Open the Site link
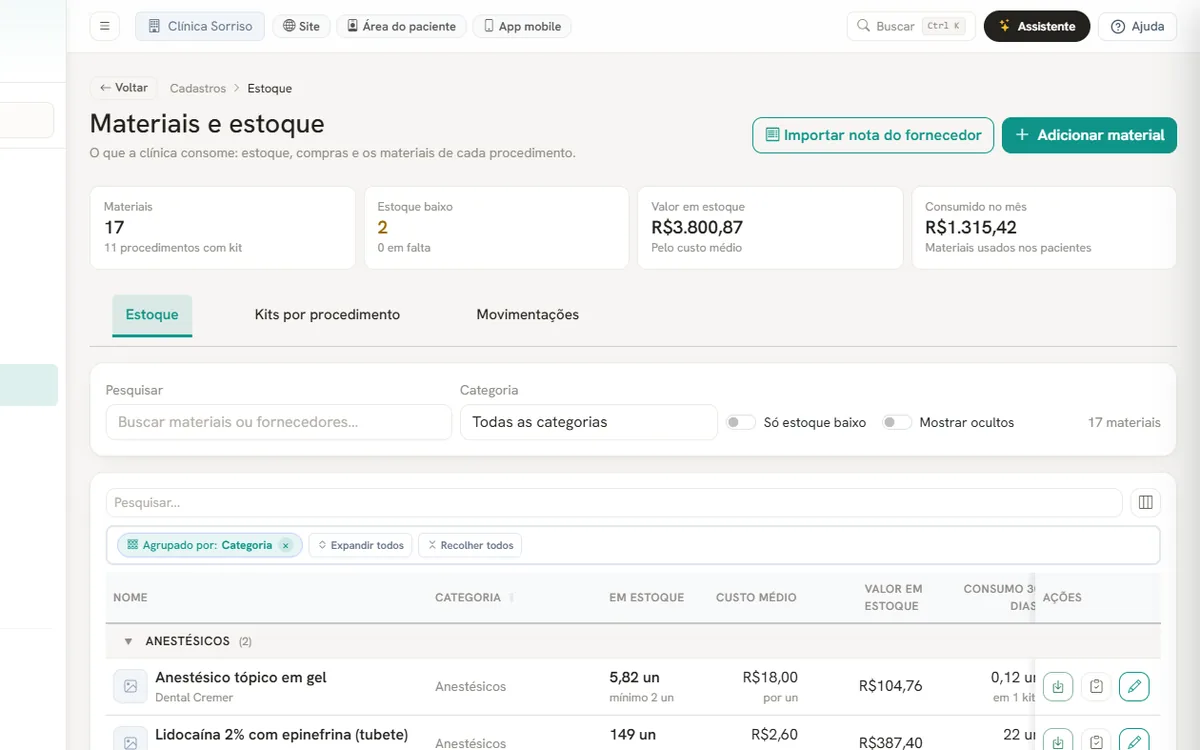The image size is (1200, 750). [x=301, y=26]
